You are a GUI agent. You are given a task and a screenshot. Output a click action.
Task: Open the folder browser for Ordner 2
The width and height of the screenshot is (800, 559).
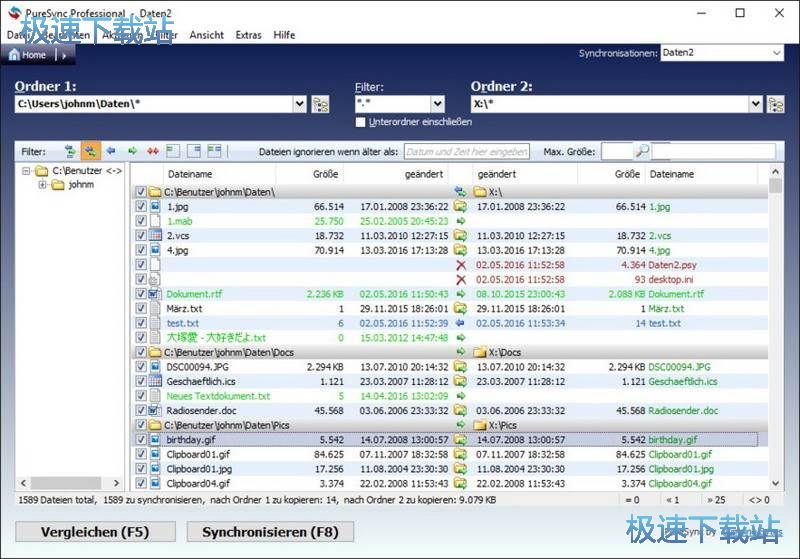point(776,104)
